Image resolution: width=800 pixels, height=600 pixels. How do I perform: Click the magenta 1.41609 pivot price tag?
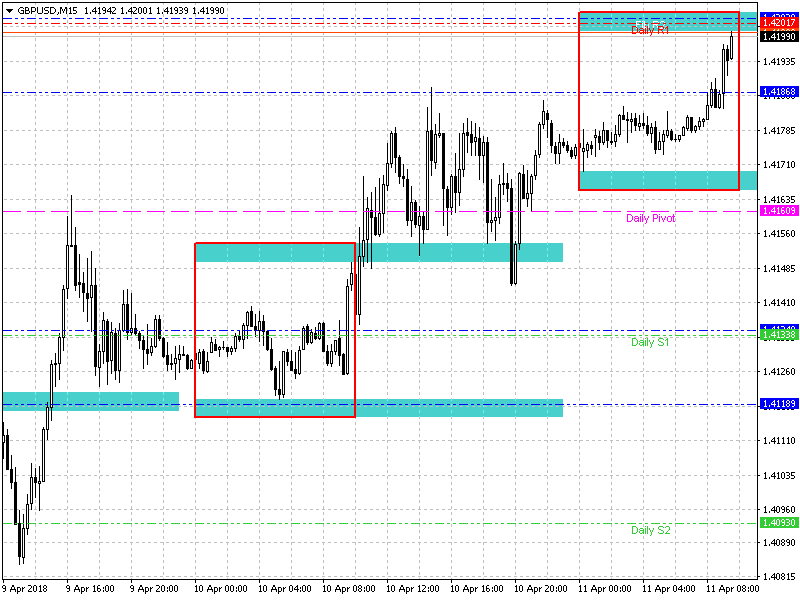[778, 211]
